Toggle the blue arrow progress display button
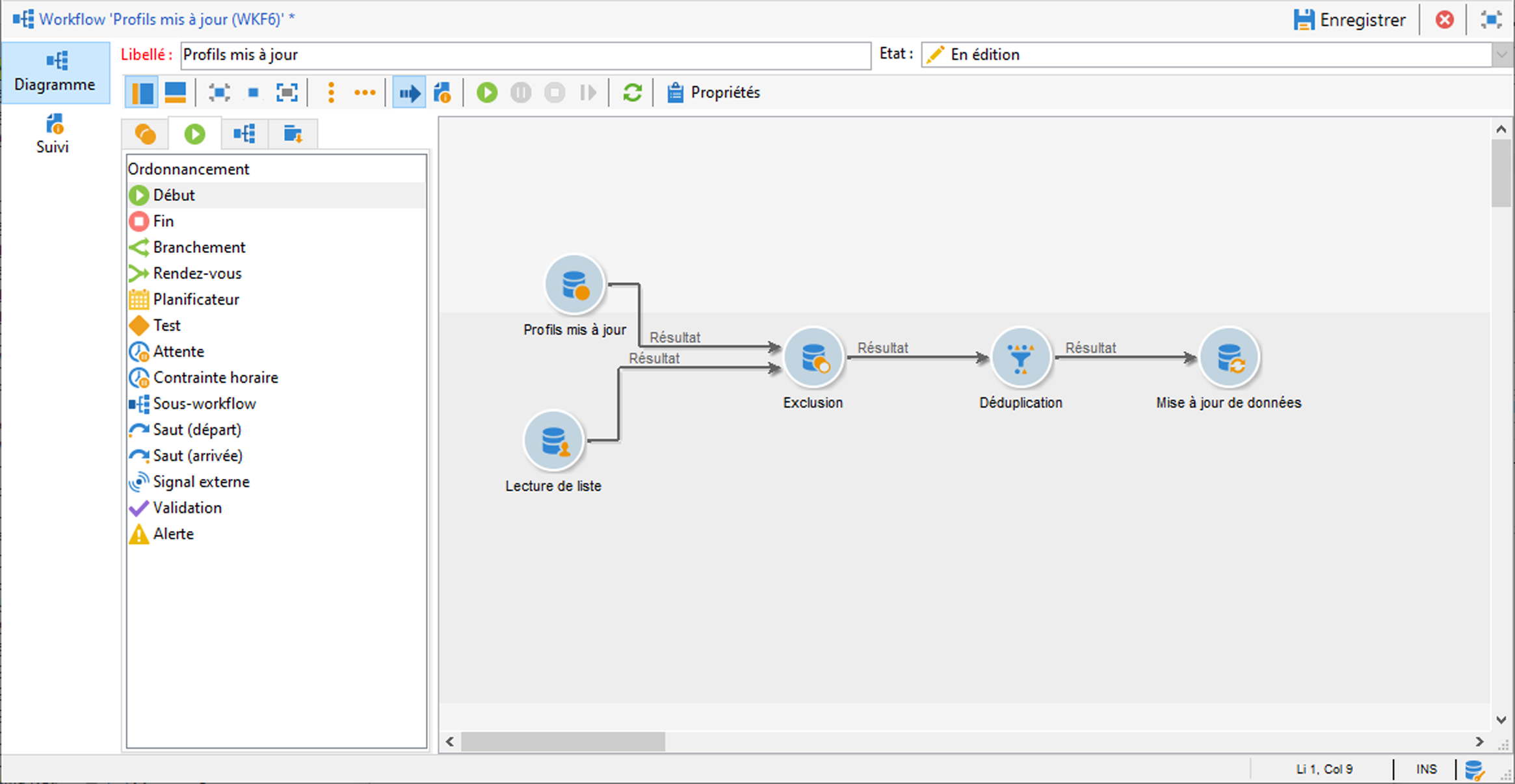1515x784 pixels. [409, 92]
